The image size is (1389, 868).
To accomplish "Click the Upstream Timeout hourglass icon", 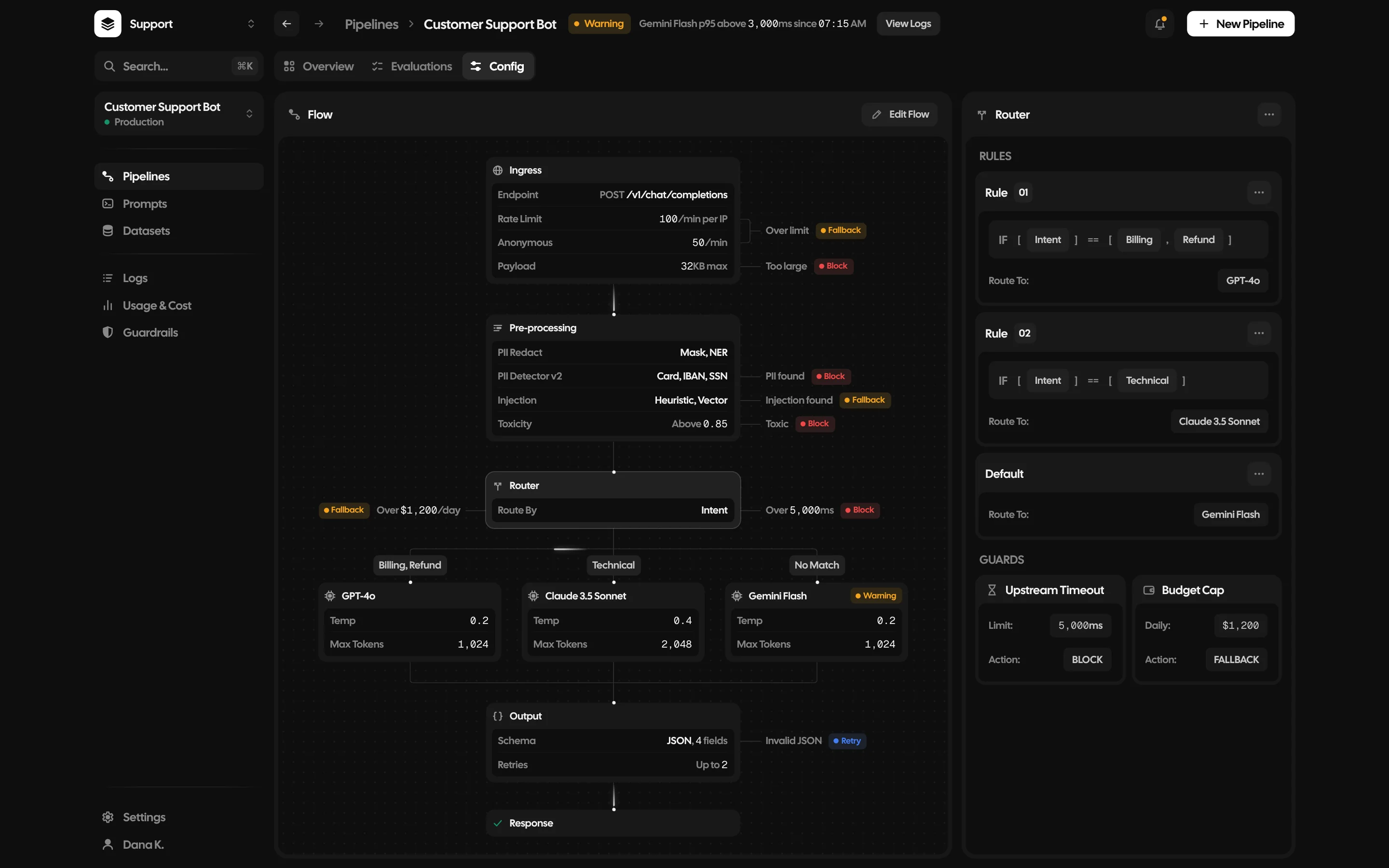I will 992,590.
